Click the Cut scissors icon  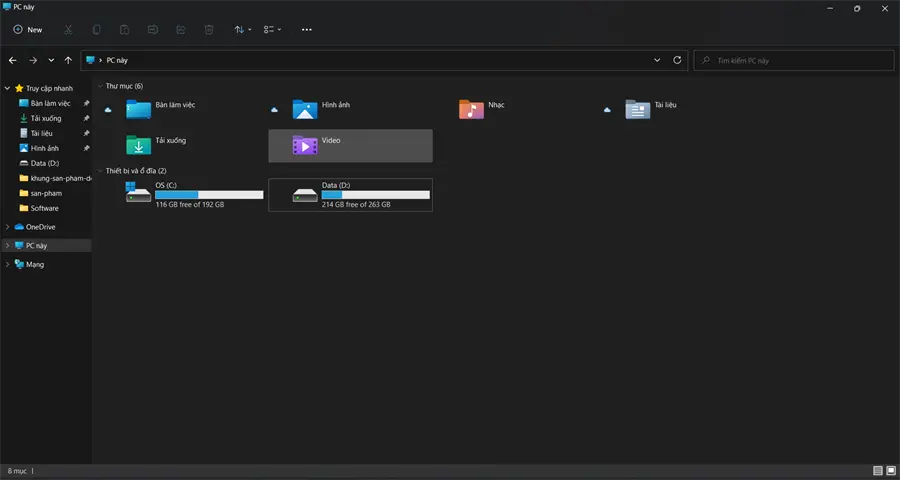(68, 29)
